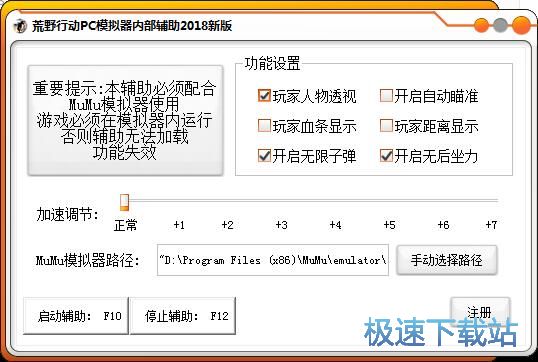
Task: Click the gray circle window button
Action: (x=500, y=25)
